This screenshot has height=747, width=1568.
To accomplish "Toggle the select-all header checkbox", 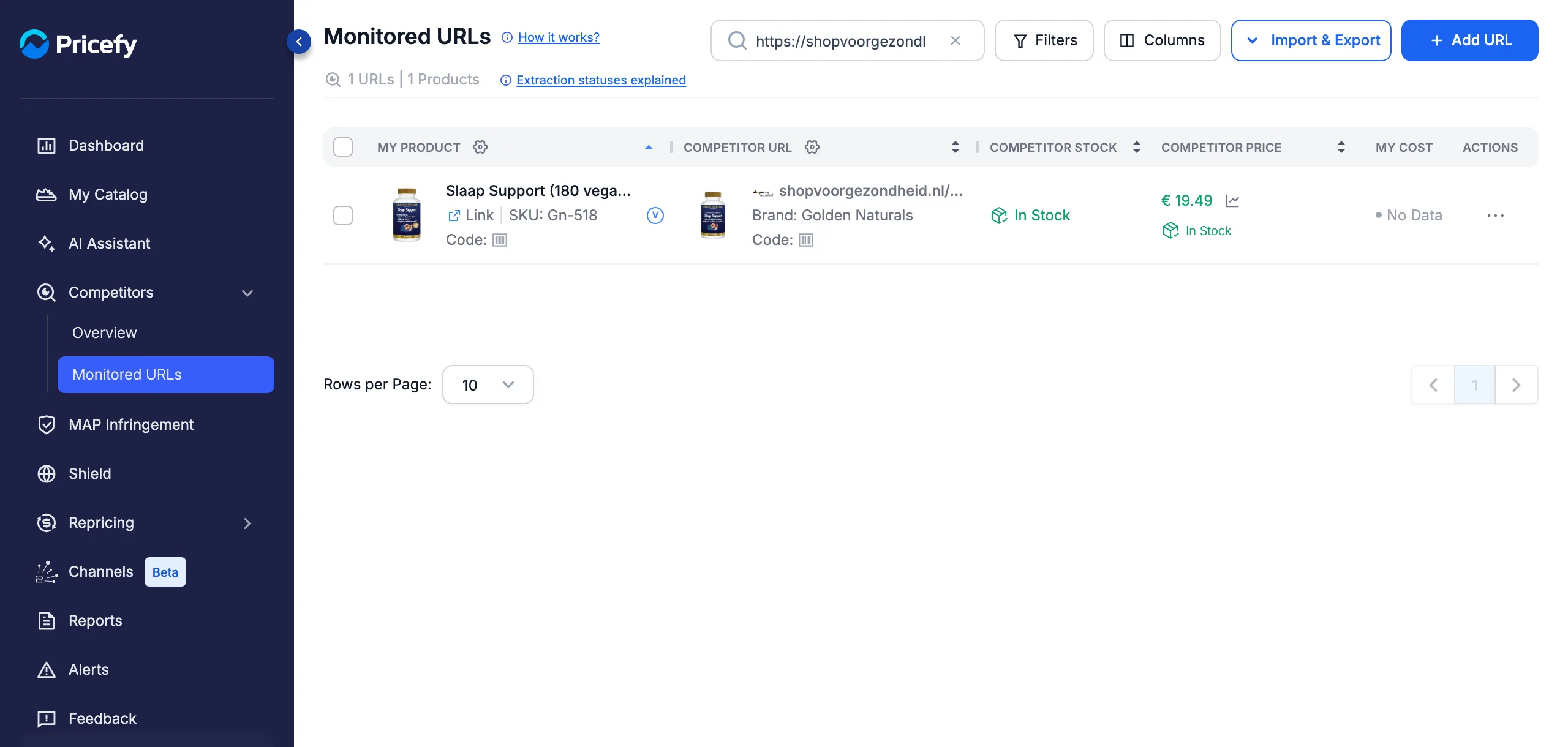I will point(343,147).
